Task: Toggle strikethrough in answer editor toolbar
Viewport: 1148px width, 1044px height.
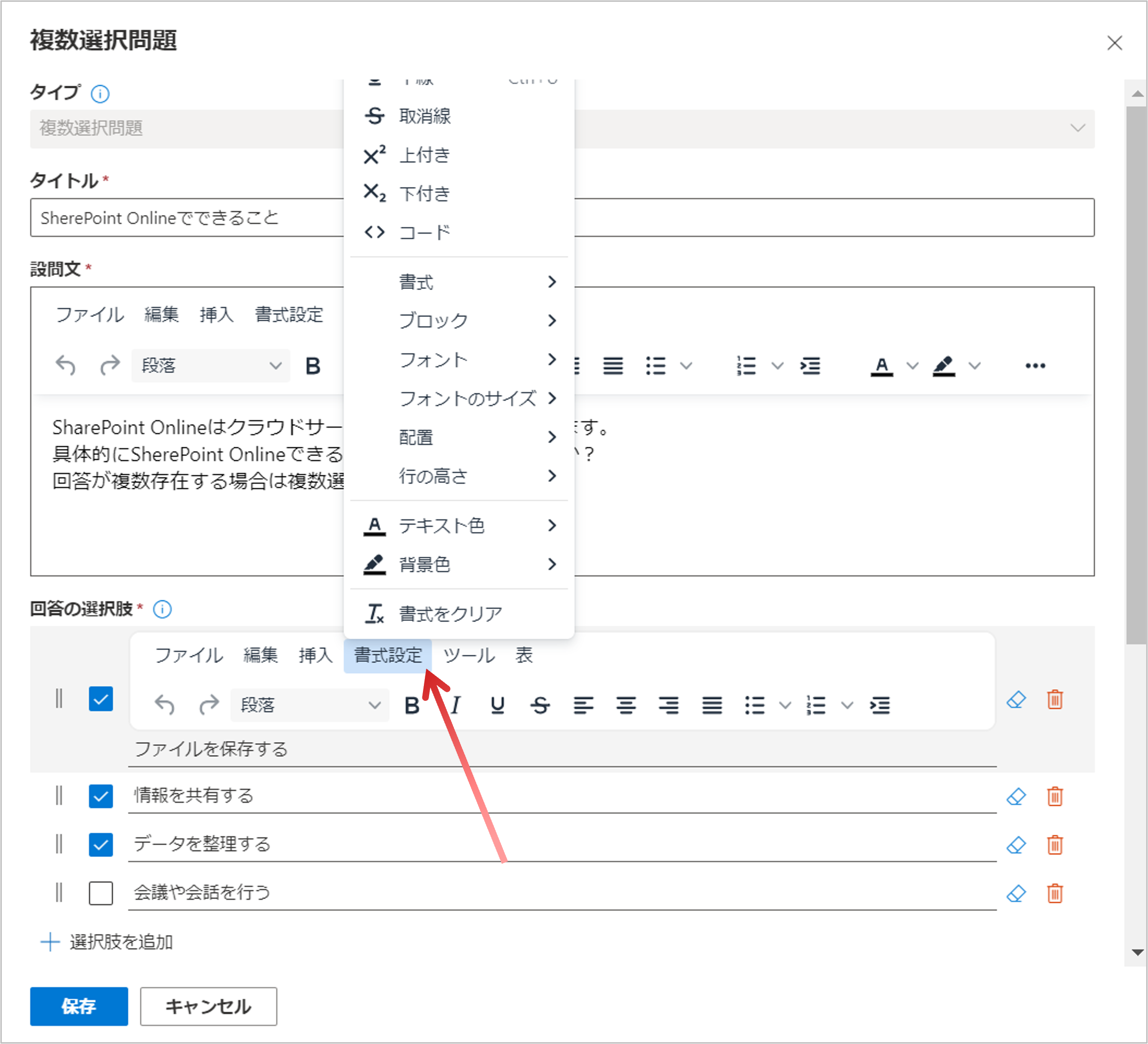Action: 540,706
